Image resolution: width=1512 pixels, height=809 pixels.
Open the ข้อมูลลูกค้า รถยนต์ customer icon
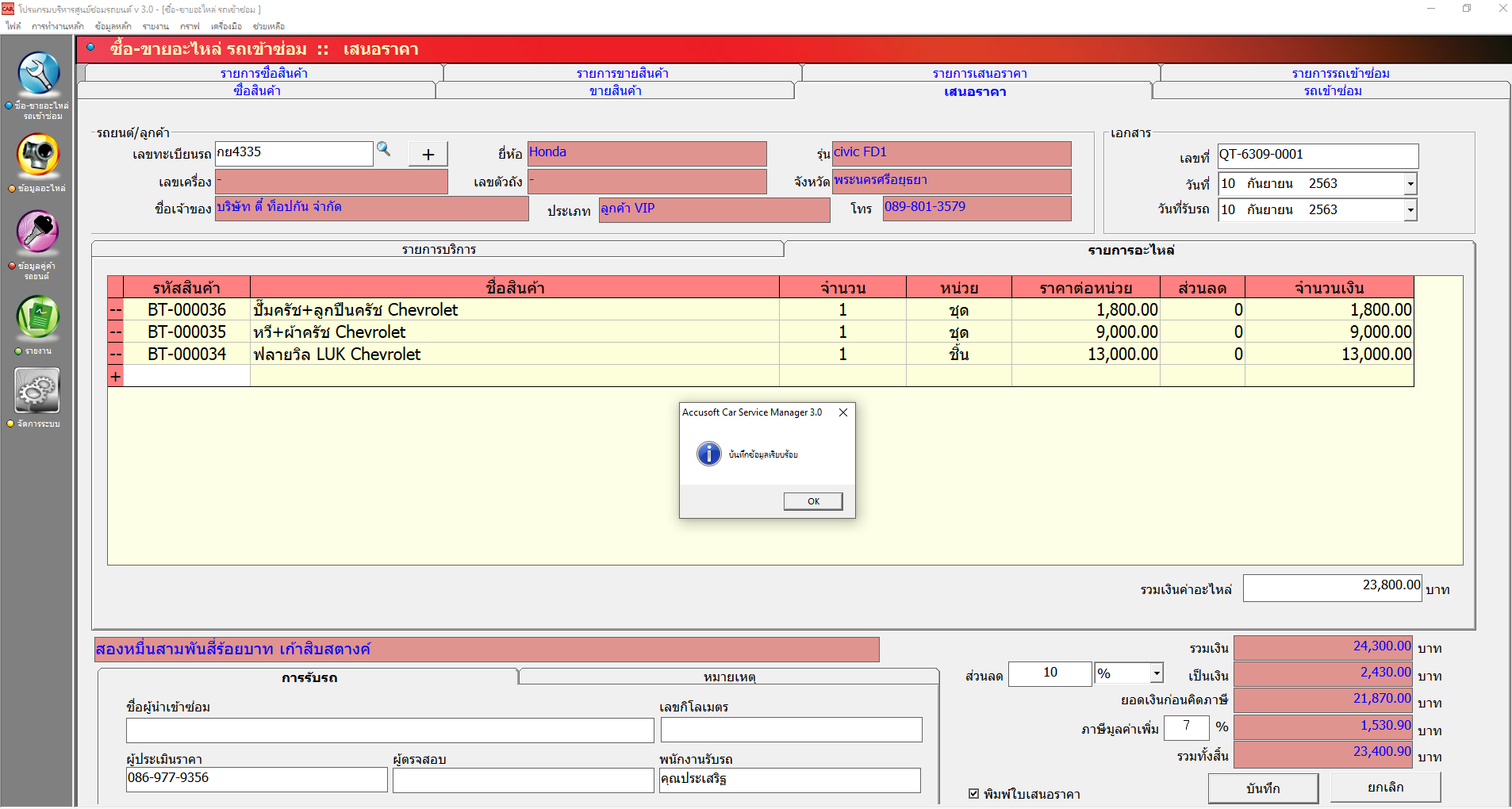[38, 232]
